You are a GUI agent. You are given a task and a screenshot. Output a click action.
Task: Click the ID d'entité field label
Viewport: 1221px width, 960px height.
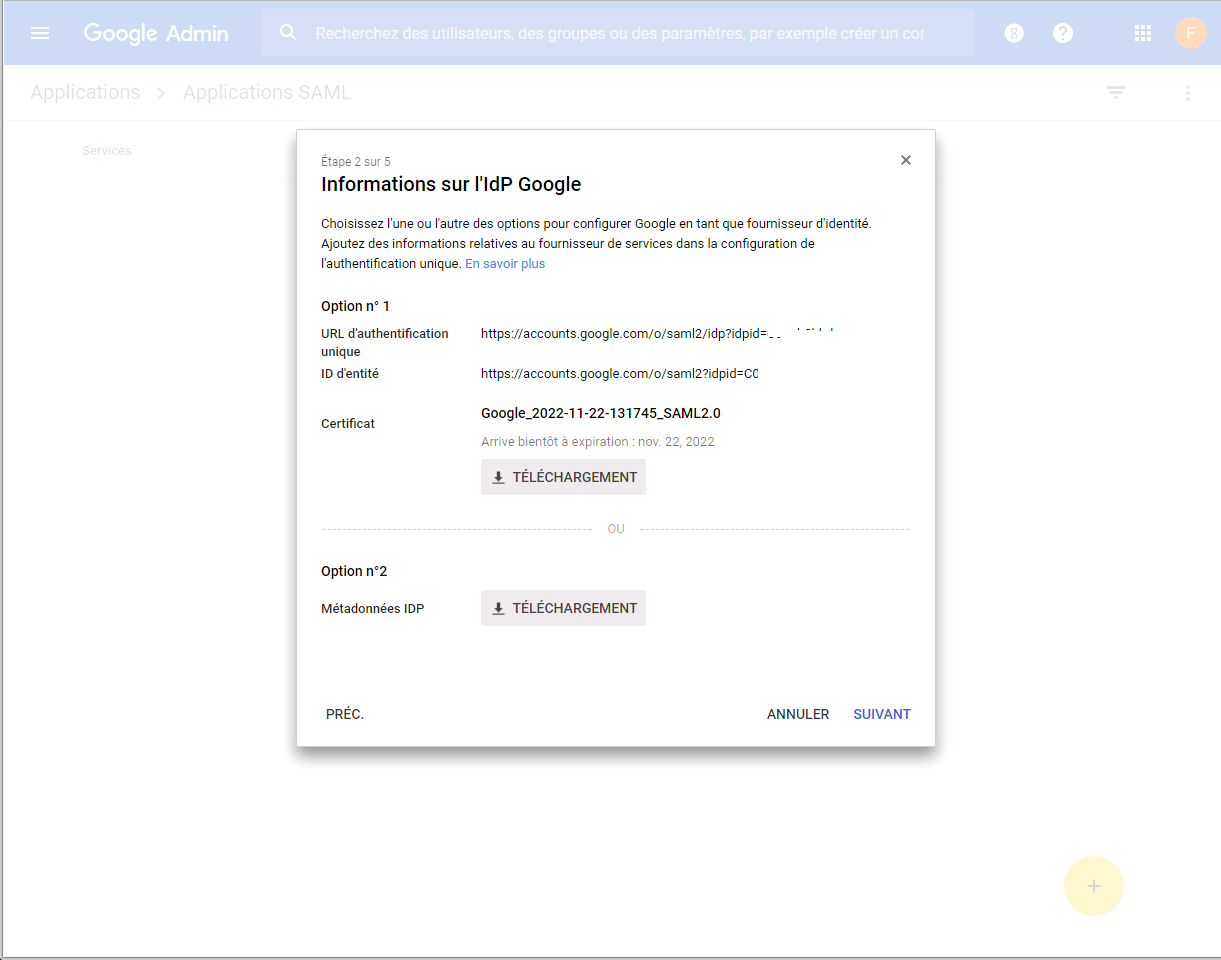point(350,374)
